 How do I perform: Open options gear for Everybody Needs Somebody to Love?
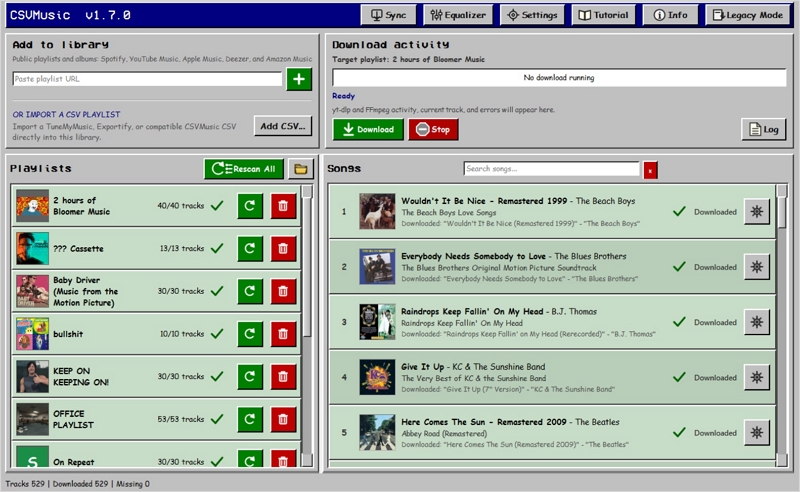[757, 266]
